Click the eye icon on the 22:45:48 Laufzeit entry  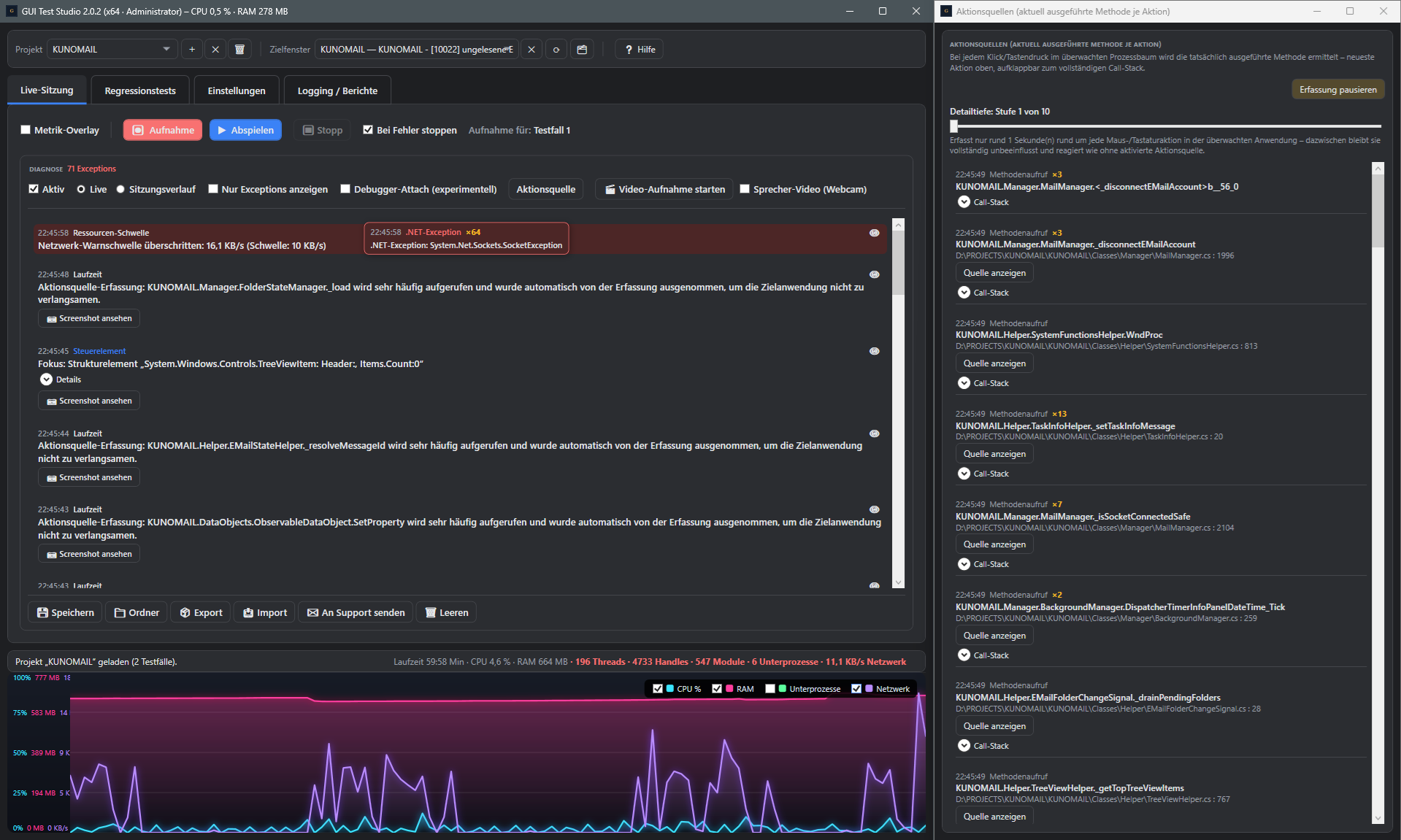(874, 274)
